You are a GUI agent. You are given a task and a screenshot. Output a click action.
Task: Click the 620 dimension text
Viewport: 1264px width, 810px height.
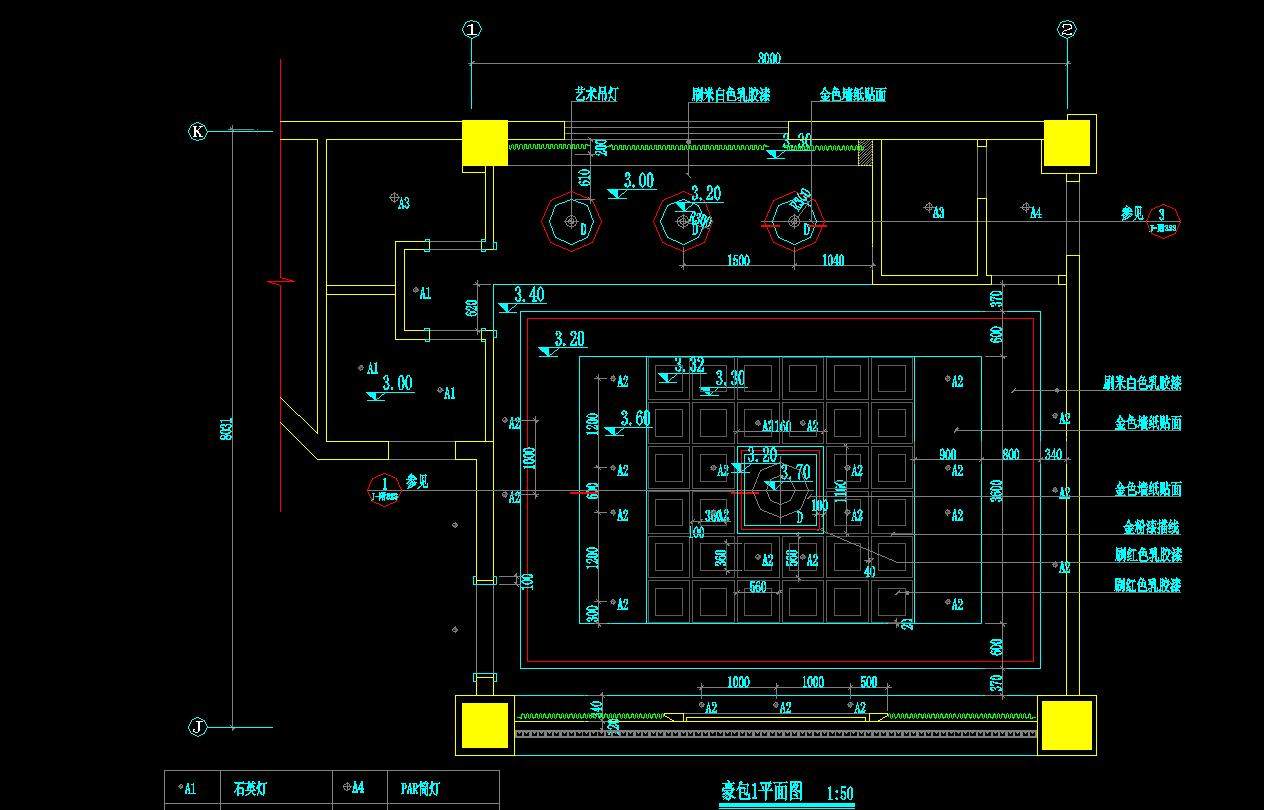click(x=472, y=308)
